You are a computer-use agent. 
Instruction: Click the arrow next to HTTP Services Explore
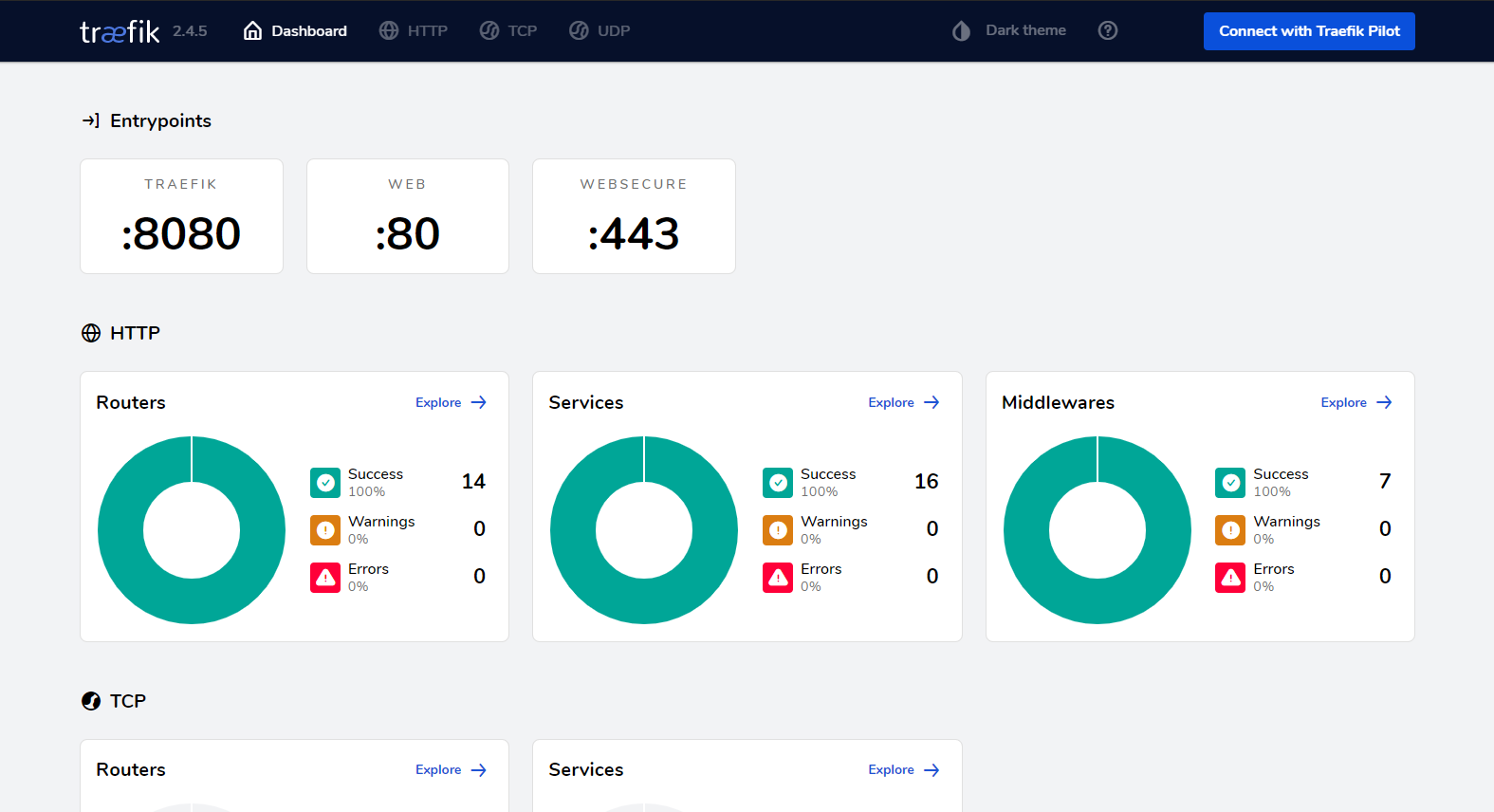[x=931, y=402]
